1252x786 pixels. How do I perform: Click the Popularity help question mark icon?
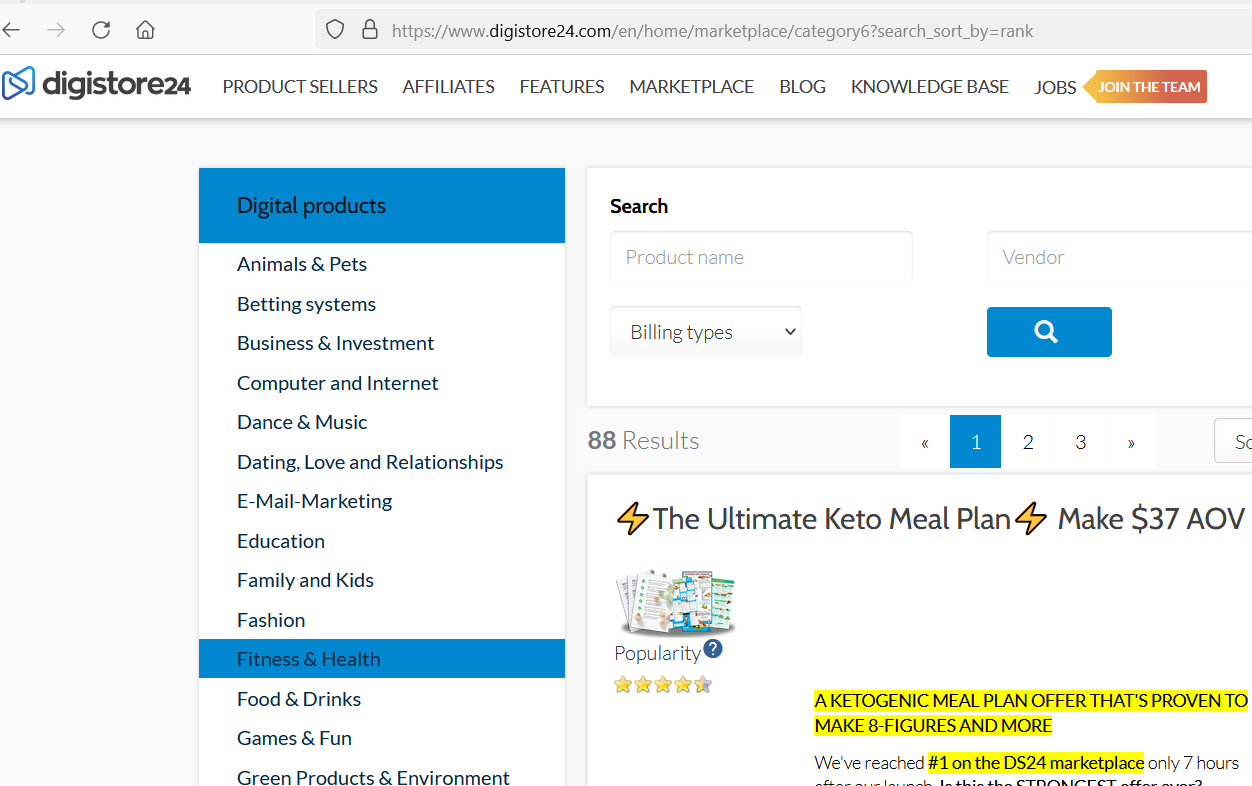point(713,649)
